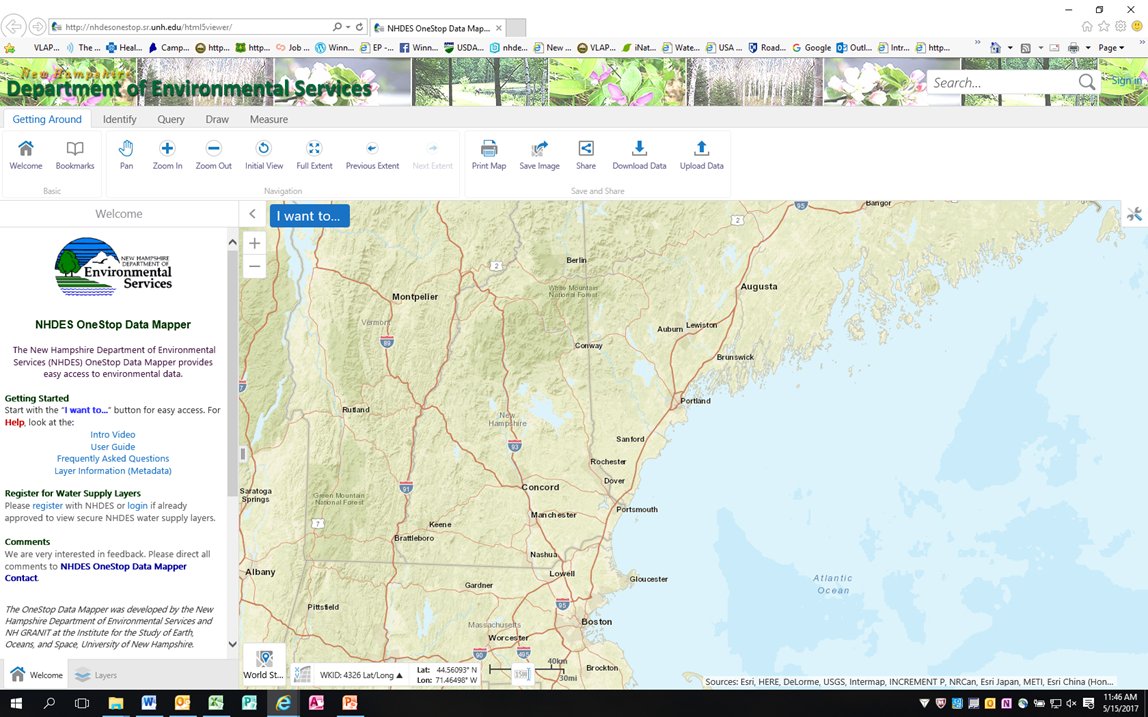Open the map tools wrench icon
Viewport: 1148px width, 717px height.
point(1134,214)
